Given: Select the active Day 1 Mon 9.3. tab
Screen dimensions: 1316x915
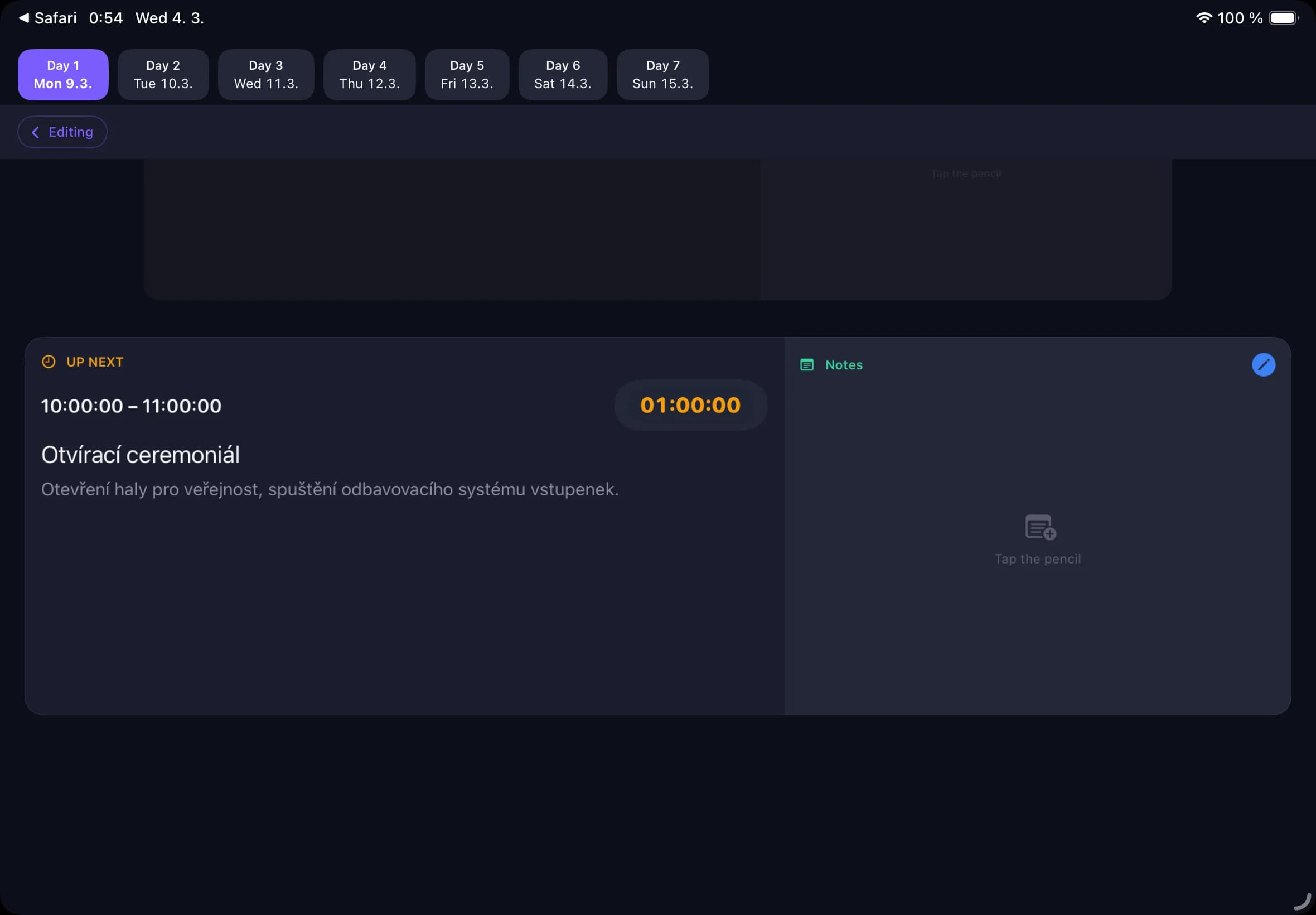Looking at the screenshot, I should click(62, 75).
